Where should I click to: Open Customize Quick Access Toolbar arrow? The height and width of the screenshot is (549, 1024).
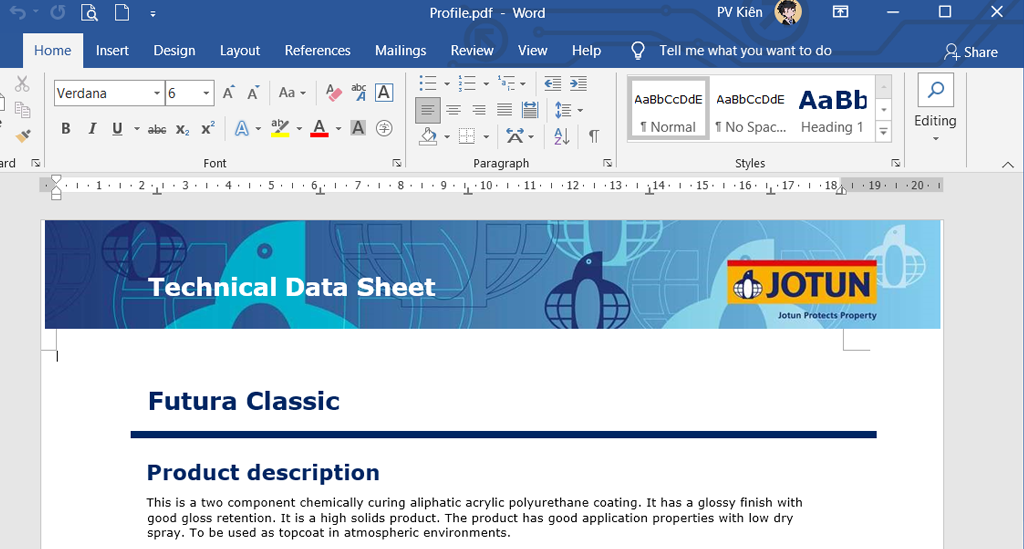click(x=153, y=14)
